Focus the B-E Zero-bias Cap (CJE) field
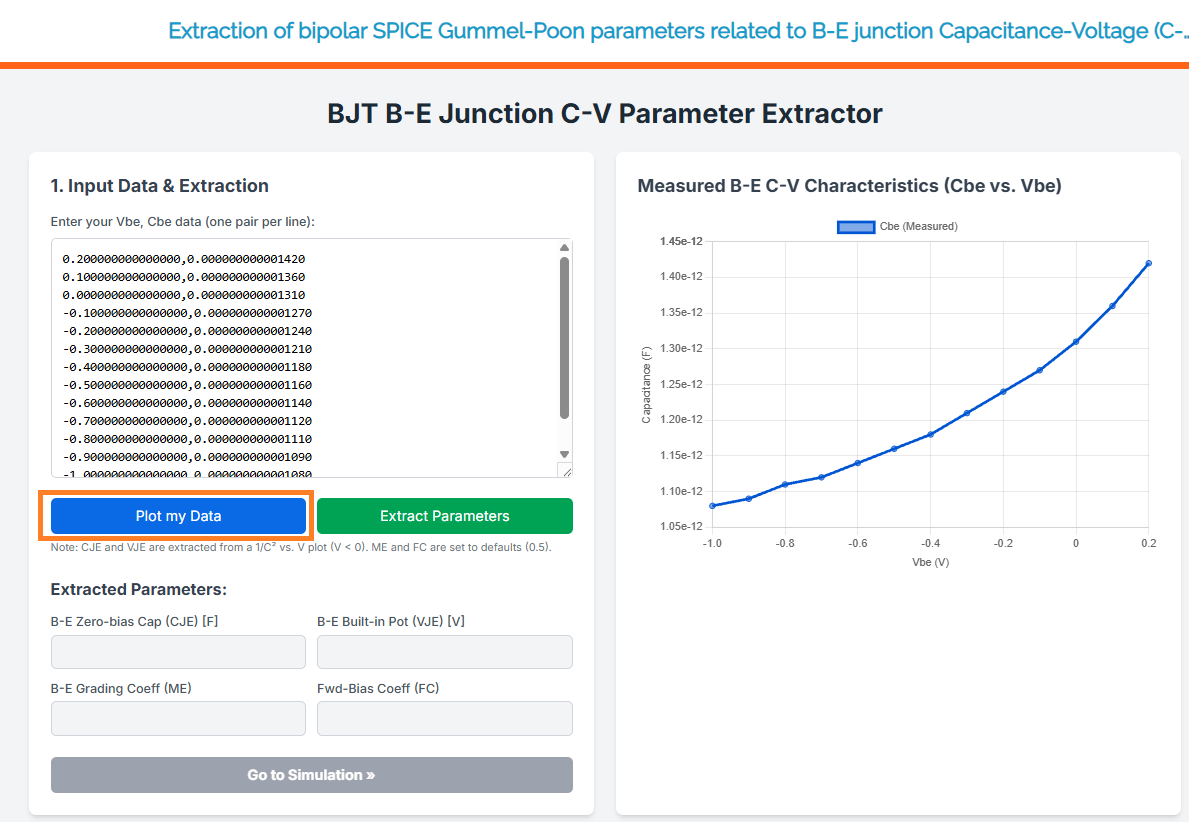This screenshot has width=1189, height=822. [x=178, y=652]
